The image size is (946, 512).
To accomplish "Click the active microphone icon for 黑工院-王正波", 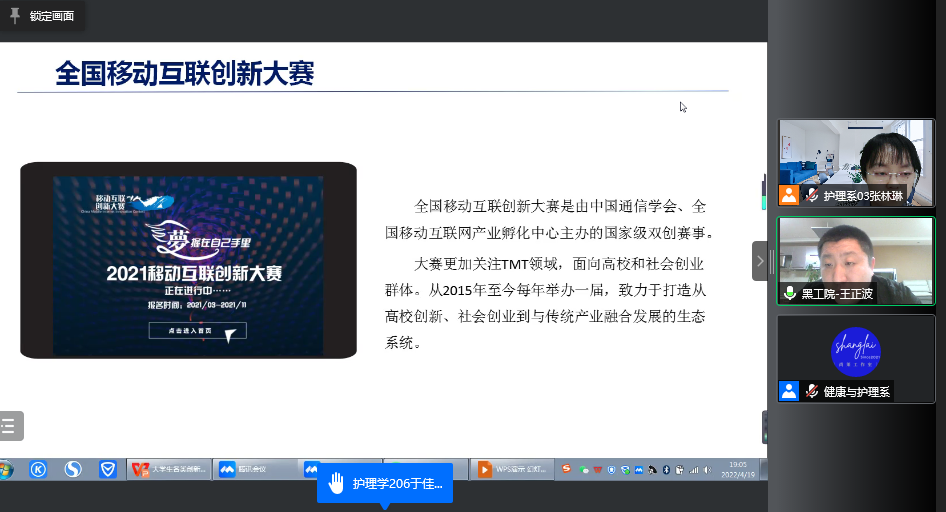I will pyautogui.click(x=790, y=294).
